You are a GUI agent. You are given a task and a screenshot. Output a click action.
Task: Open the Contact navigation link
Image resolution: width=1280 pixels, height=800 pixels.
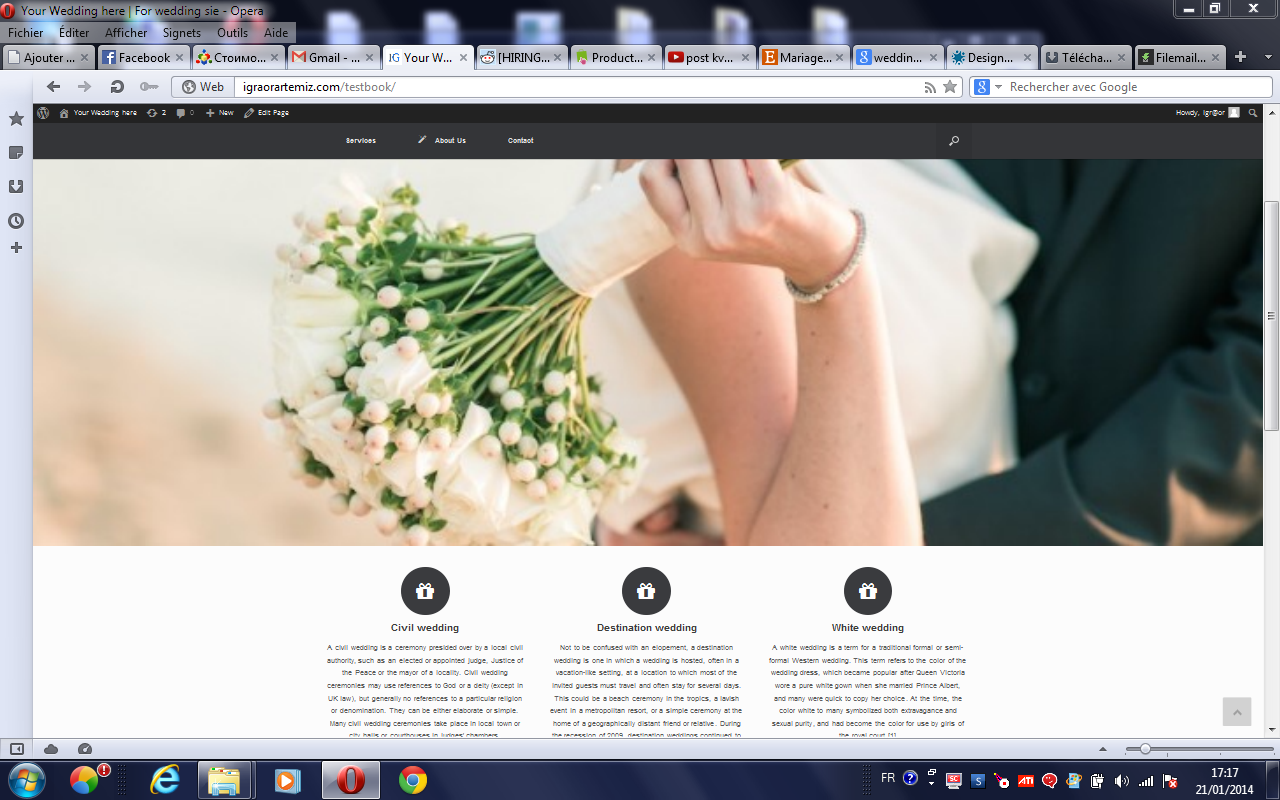(x=520, y=141)
